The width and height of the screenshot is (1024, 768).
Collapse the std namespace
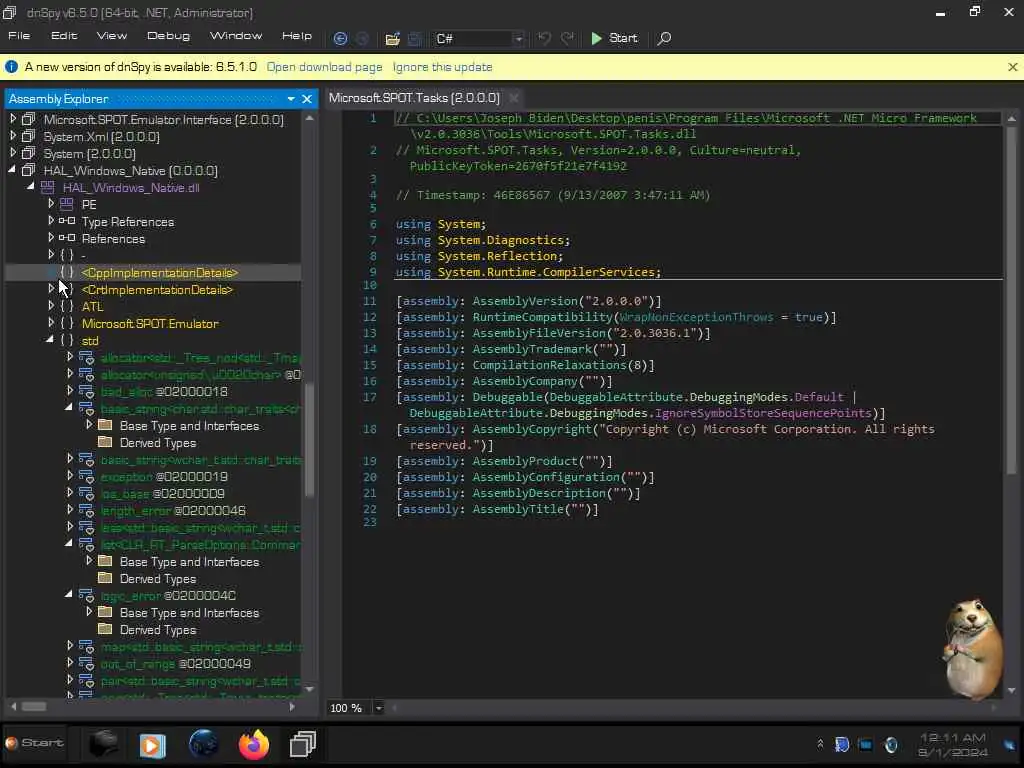50,340
